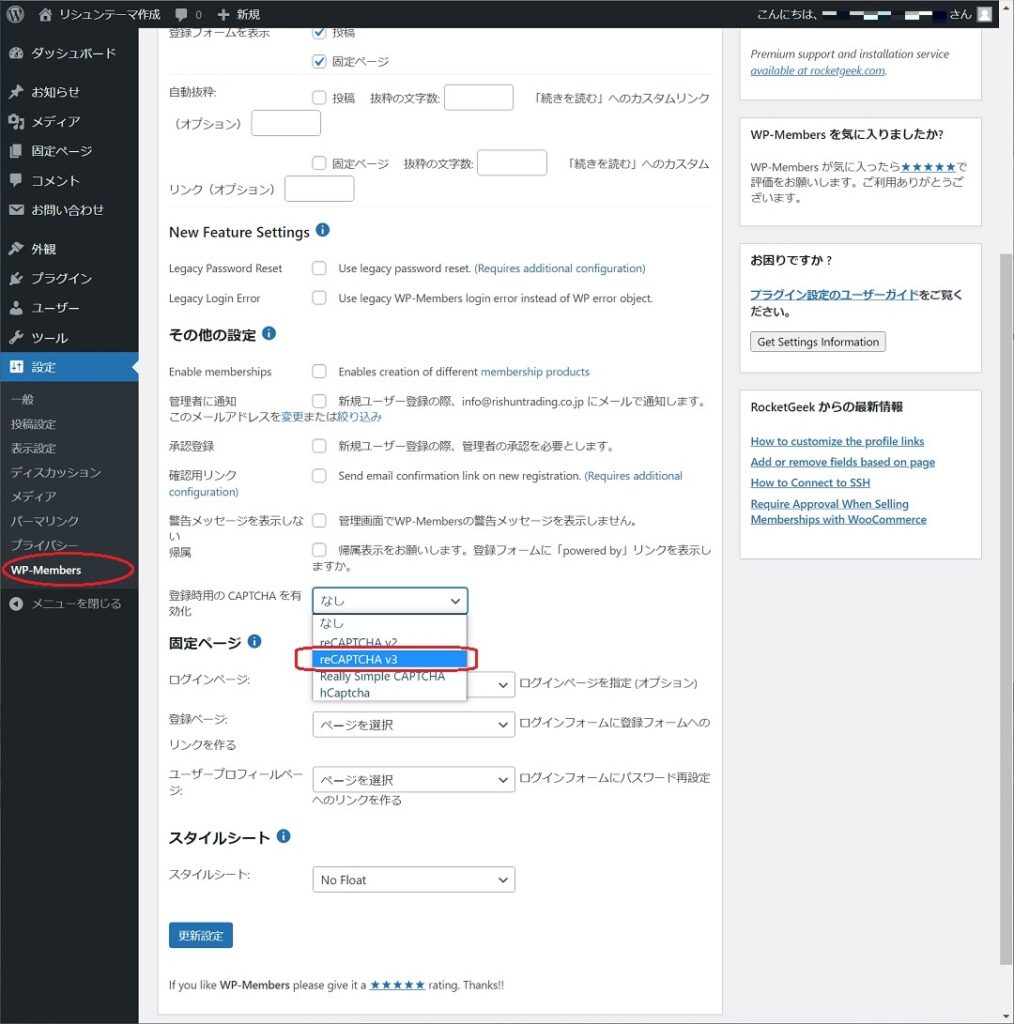Collapse the CAPTCHA dropdown showing なし

click(390, 601)
